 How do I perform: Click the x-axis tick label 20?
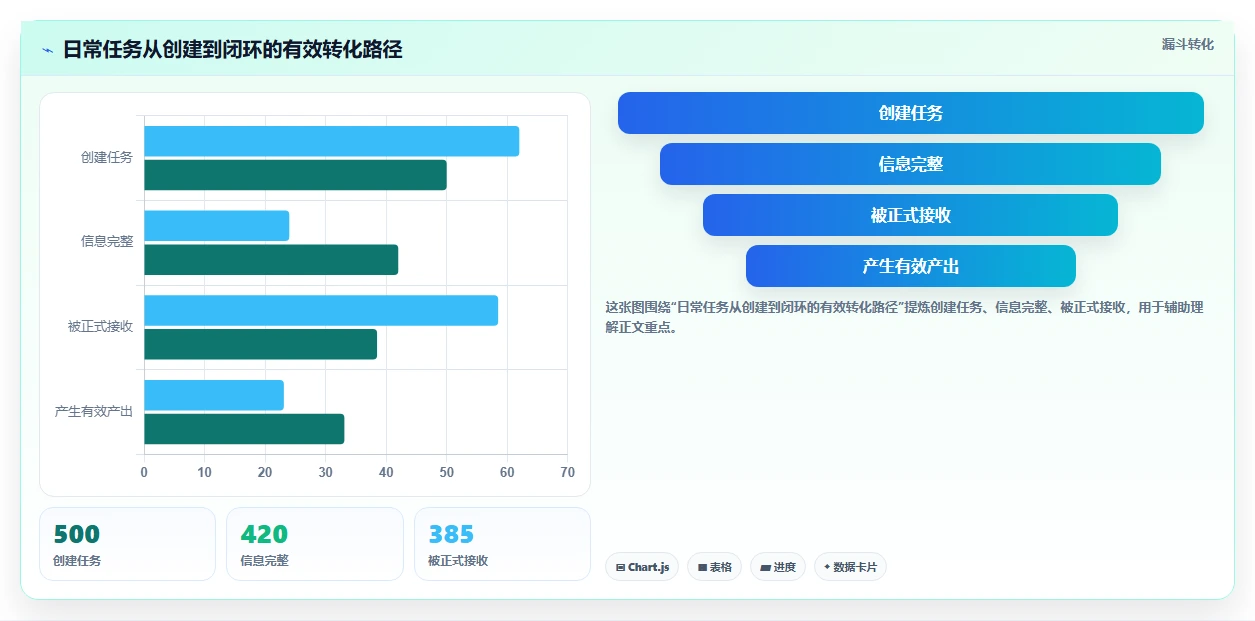pyautogui.click(x=265, y=472)
